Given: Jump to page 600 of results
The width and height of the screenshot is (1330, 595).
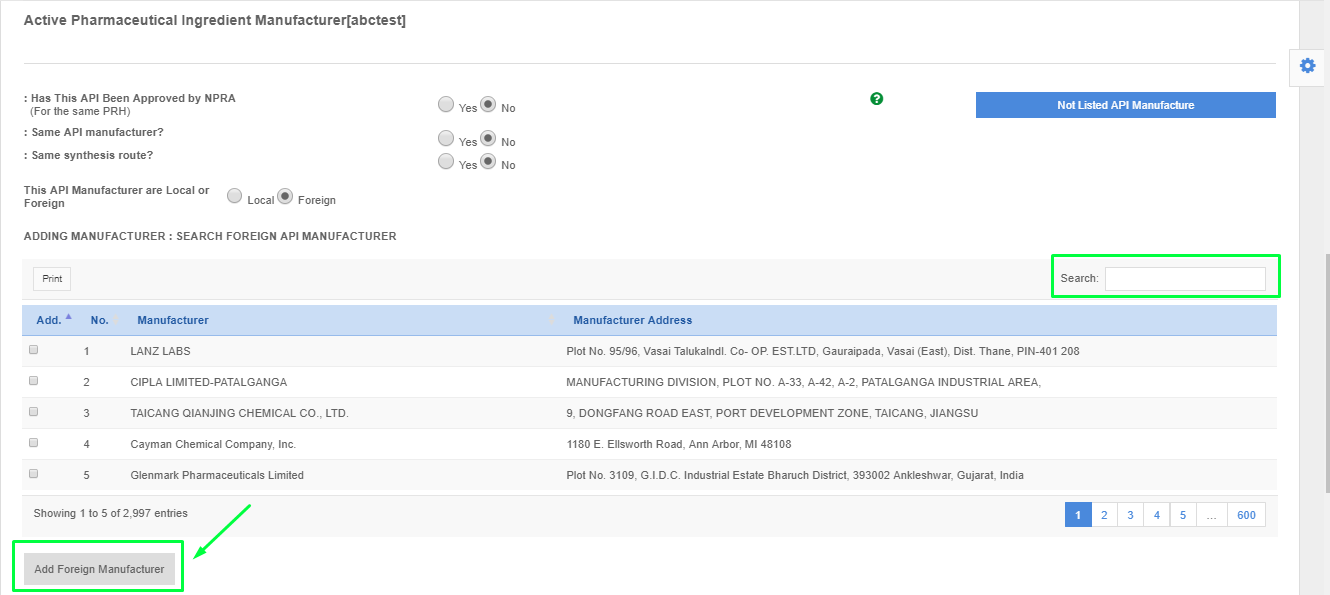Looking at the screenshot, I should click(1246, 514).
